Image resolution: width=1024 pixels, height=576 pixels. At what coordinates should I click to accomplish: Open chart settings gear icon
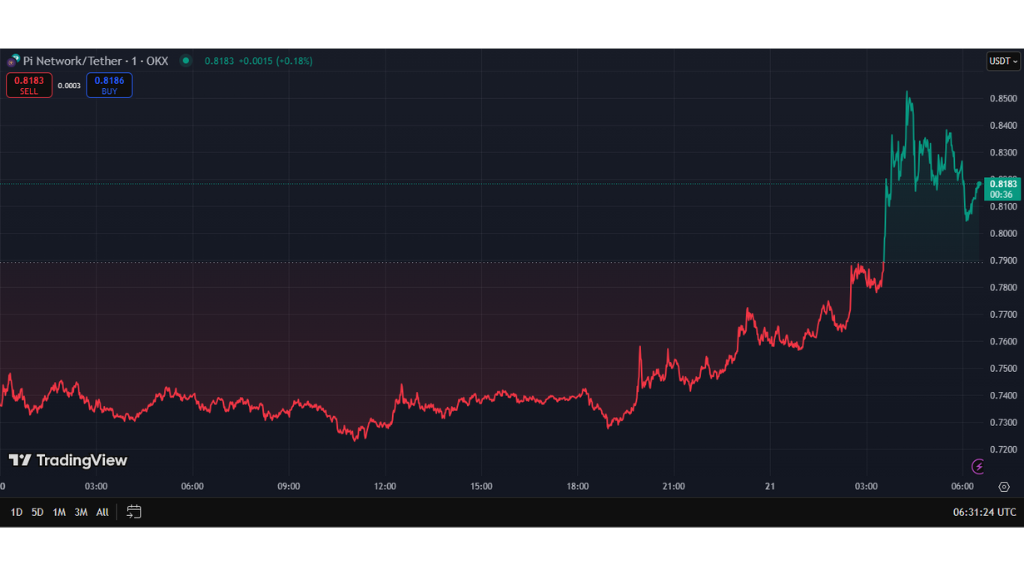pyautogui.click(x=1004, y=487)
